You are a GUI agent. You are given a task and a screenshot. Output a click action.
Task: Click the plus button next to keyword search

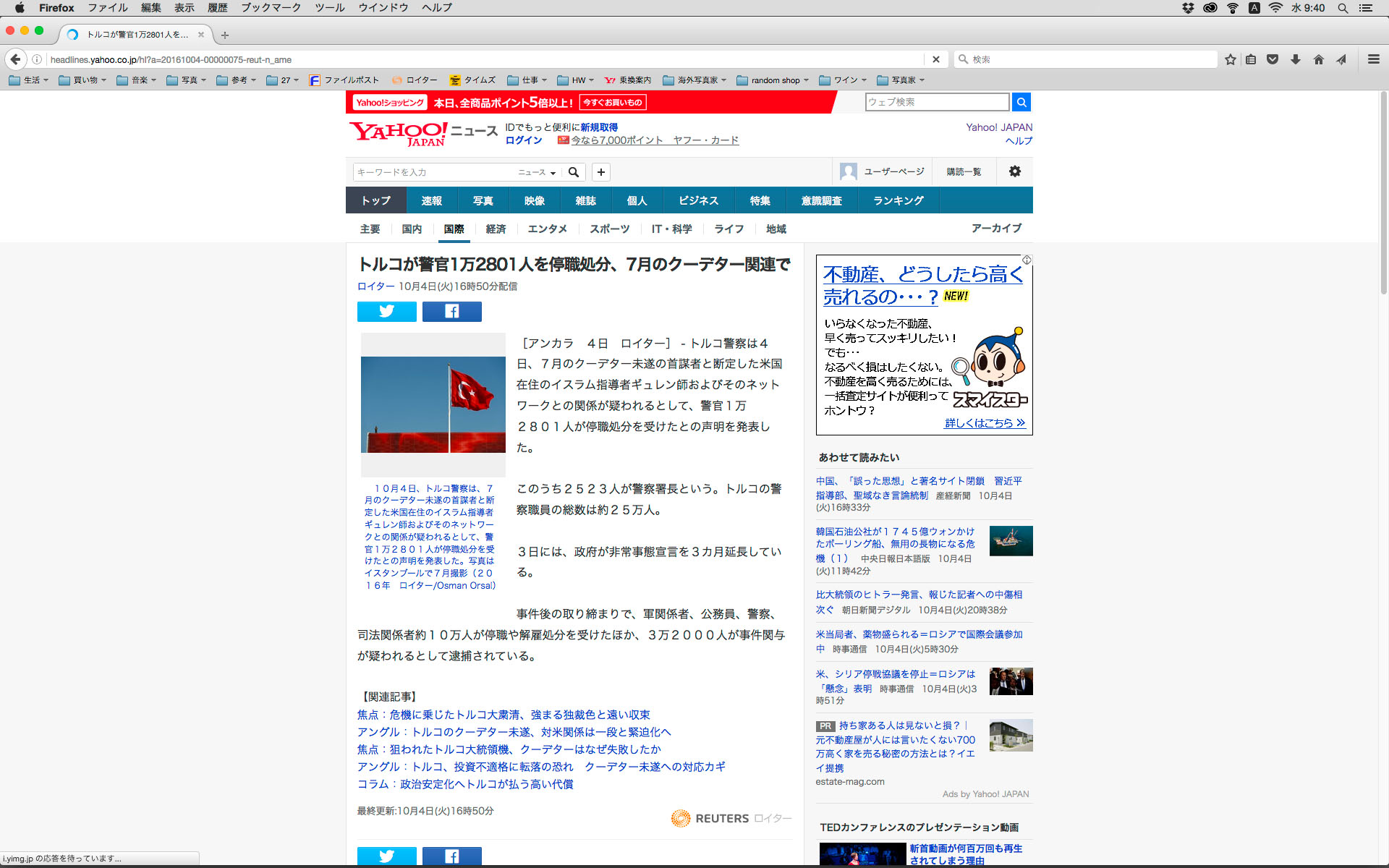600,172
